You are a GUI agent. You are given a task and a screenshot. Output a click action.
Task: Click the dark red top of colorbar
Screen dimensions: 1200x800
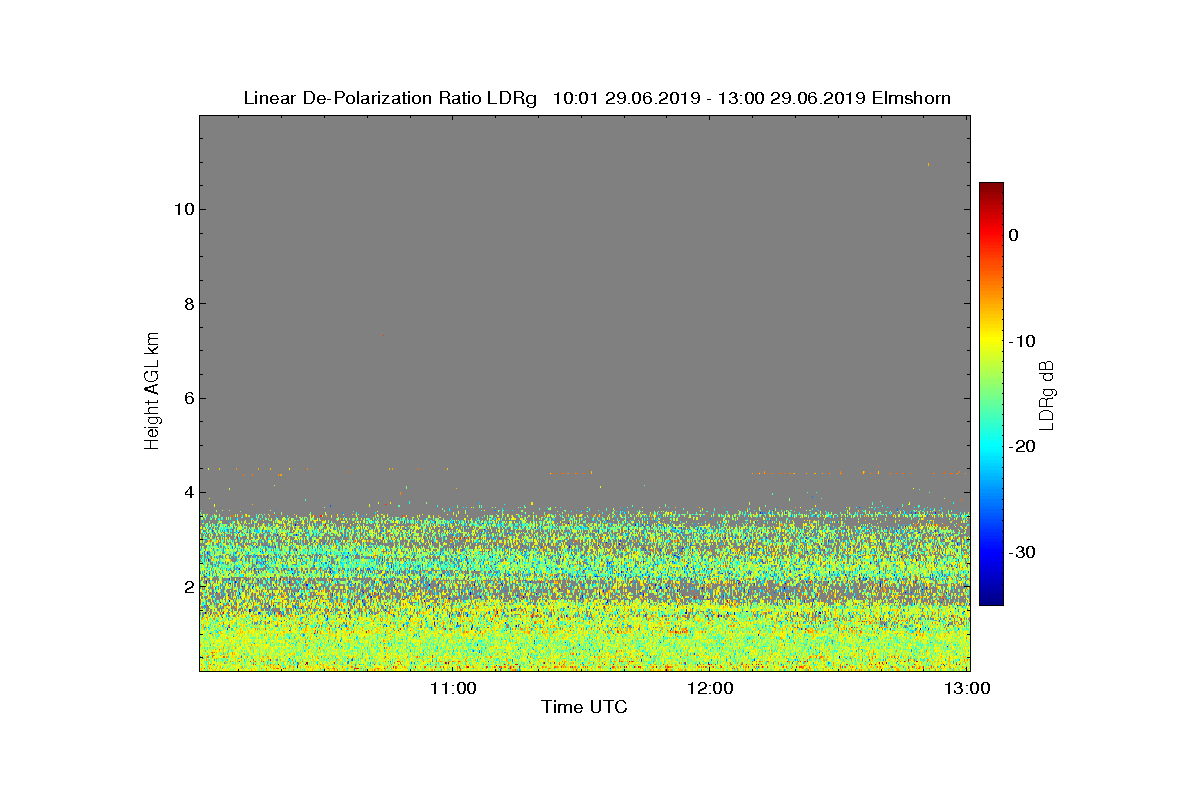991,190
